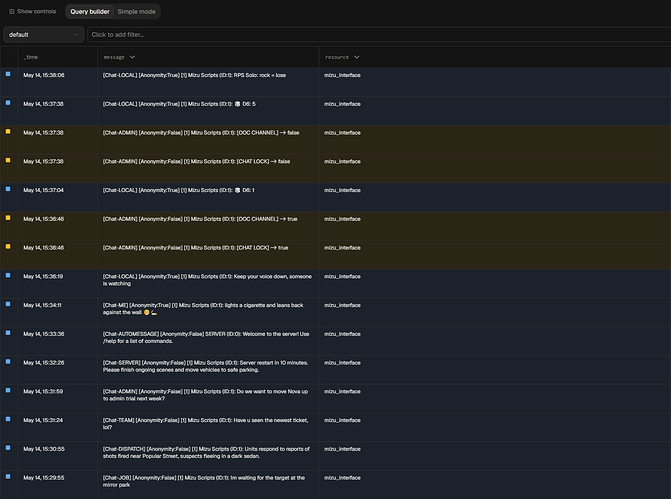
Task: Click yellow icon for OOC CHANNEL false log
Action: click(x=8, y=131)
